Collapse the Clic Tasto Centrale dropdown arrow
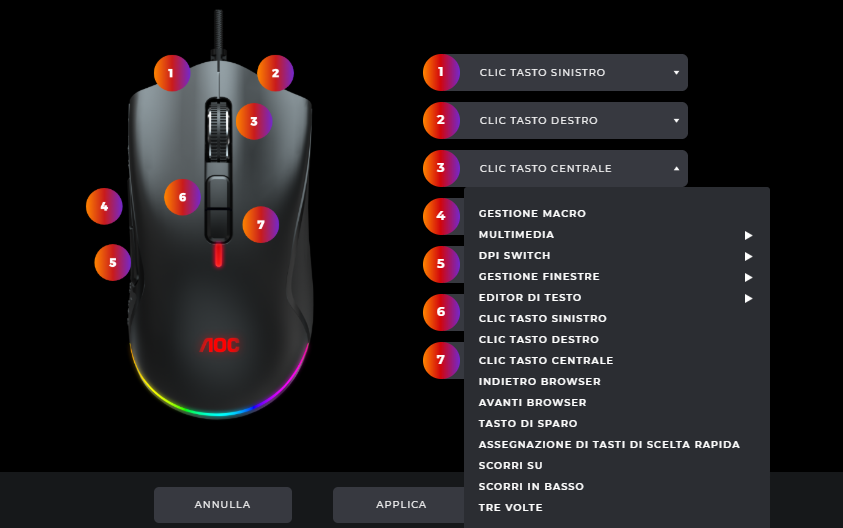The width and height of the screenshot is (843, 528). click(676, 168)
